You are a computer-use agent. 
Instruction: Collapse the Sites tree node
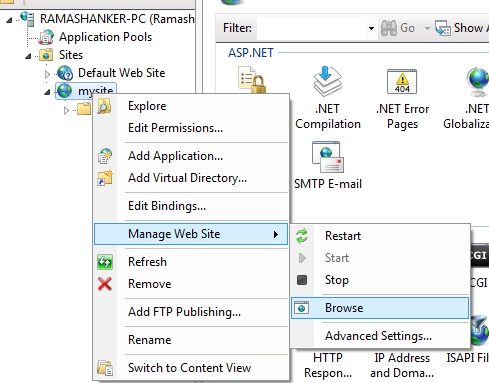[x=29, y=56]
